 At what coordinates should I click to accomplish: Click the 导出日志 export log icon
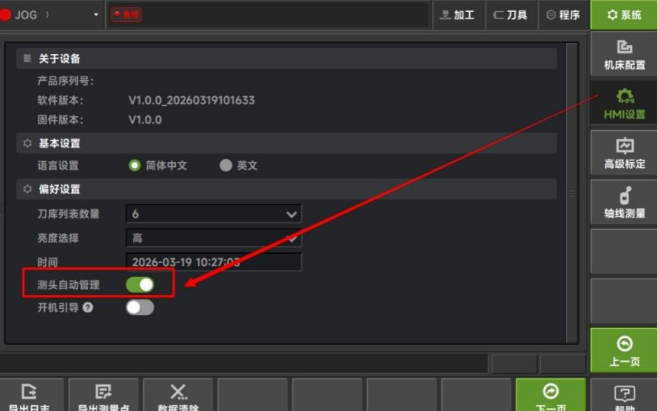click(29, 392)
